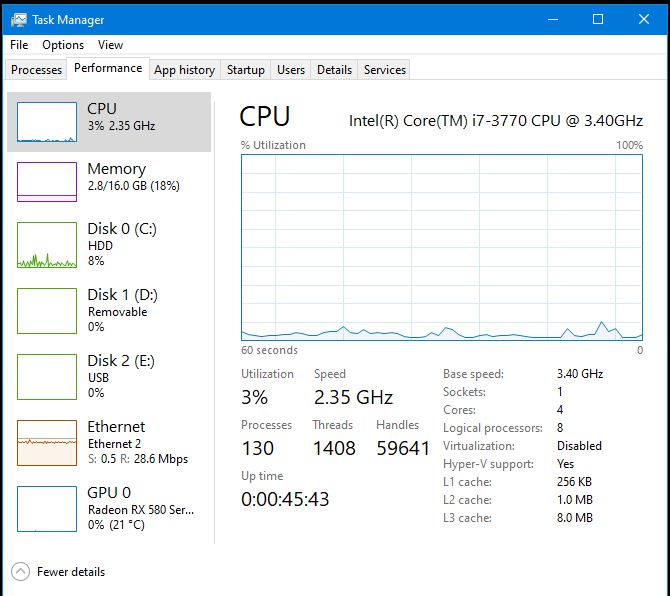Collapse view with Fewer details arrow
Image resolution: width=670 pixels, height=596 pixels.
pos(21,572)
